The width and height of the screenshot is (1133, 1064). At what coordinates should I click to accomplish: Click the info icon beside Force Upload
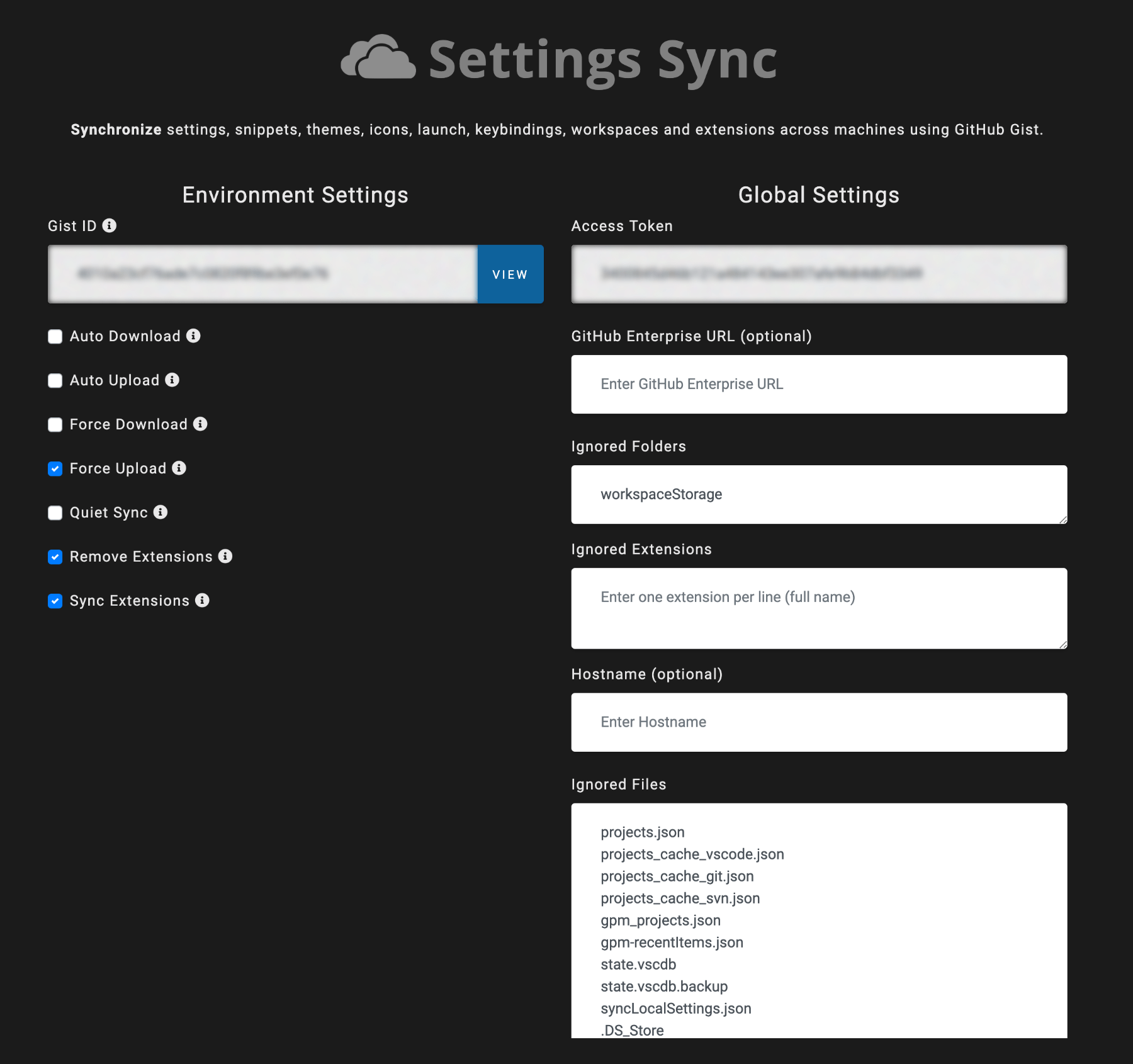click(180, 468)
